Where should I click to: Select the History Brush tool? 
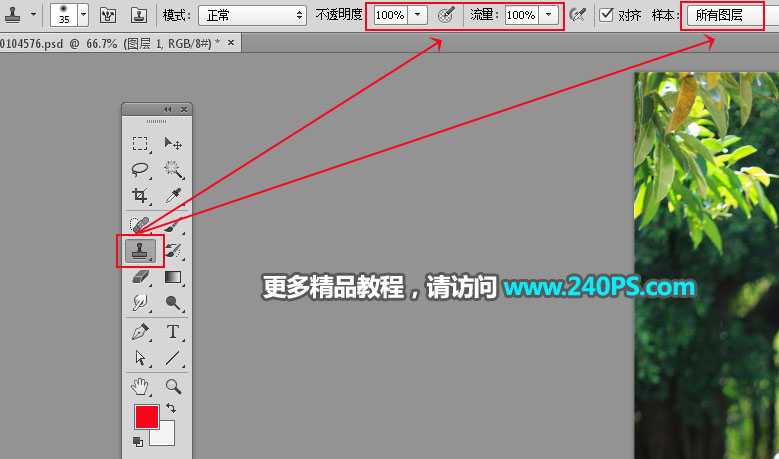pos(173,251)
